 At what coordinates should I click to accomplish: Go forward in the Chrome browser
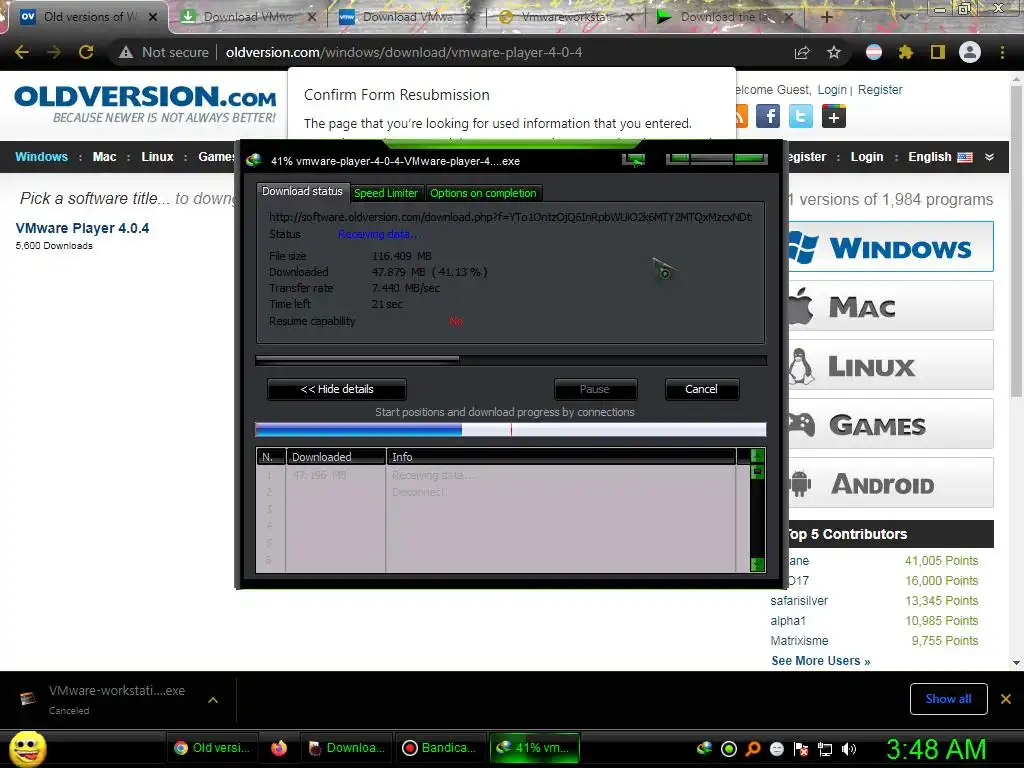click(x=54, y=52)
